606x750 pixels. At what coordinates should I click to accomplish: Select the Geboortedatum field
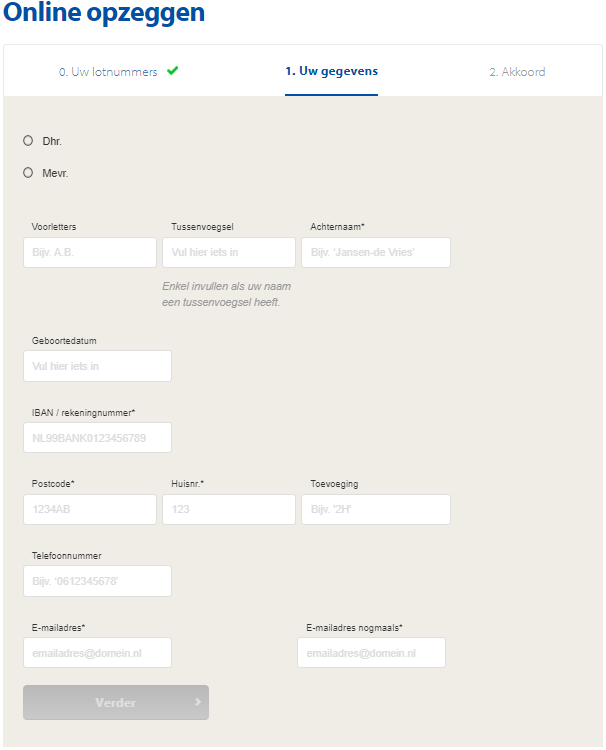97,366
